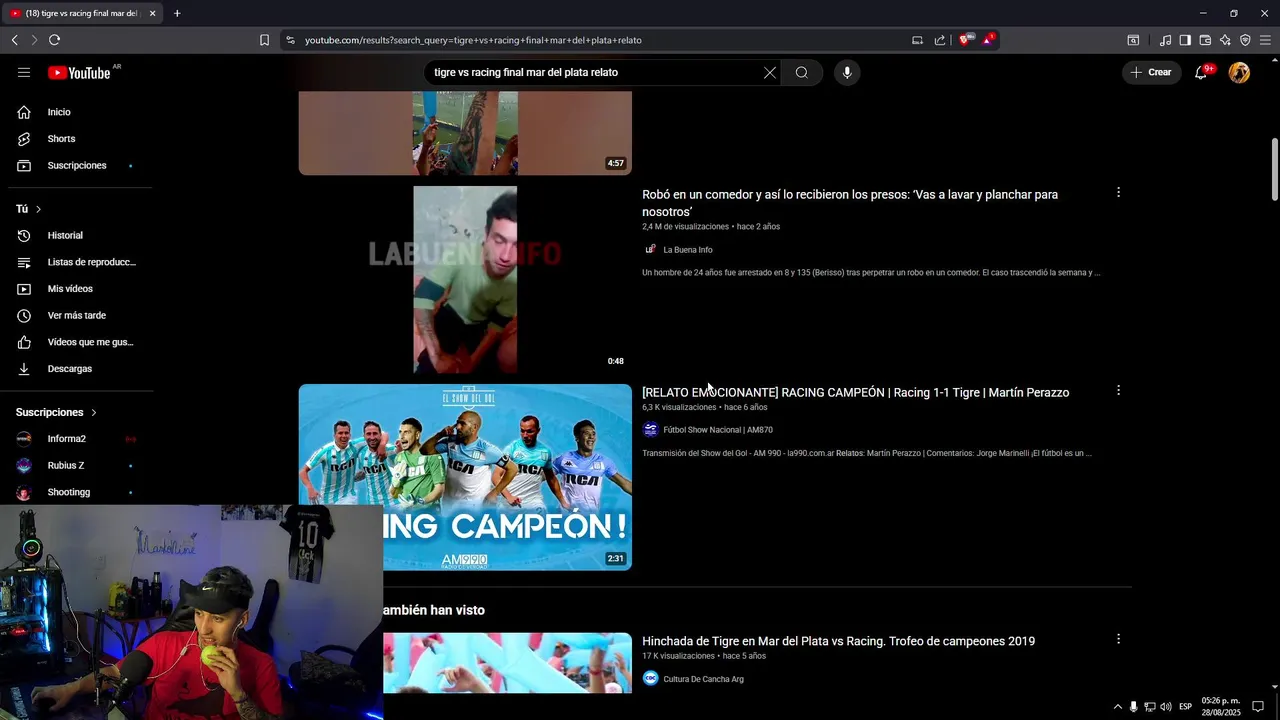Image resolution: width=1280 pixels, height=720 pixels.
Task: Reload the page in browser toolbar
Action: pos(54,40)
